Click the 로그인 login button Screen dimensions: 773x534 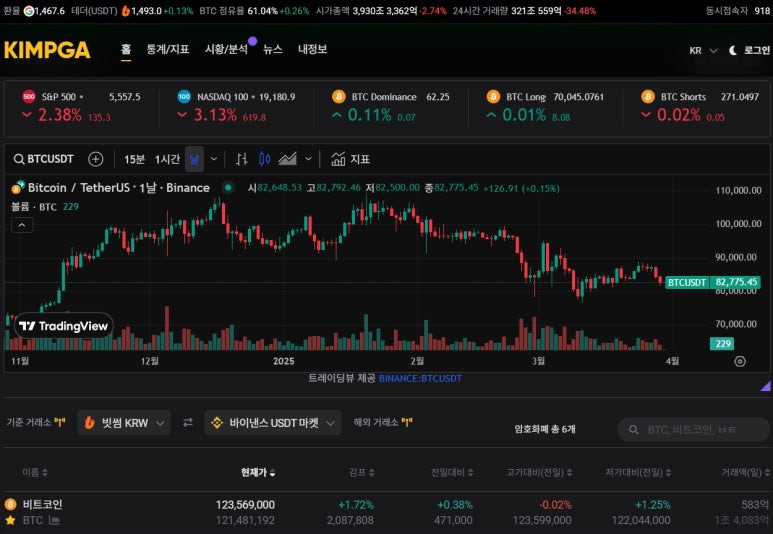pyautogui.click(x=756, y=50)
